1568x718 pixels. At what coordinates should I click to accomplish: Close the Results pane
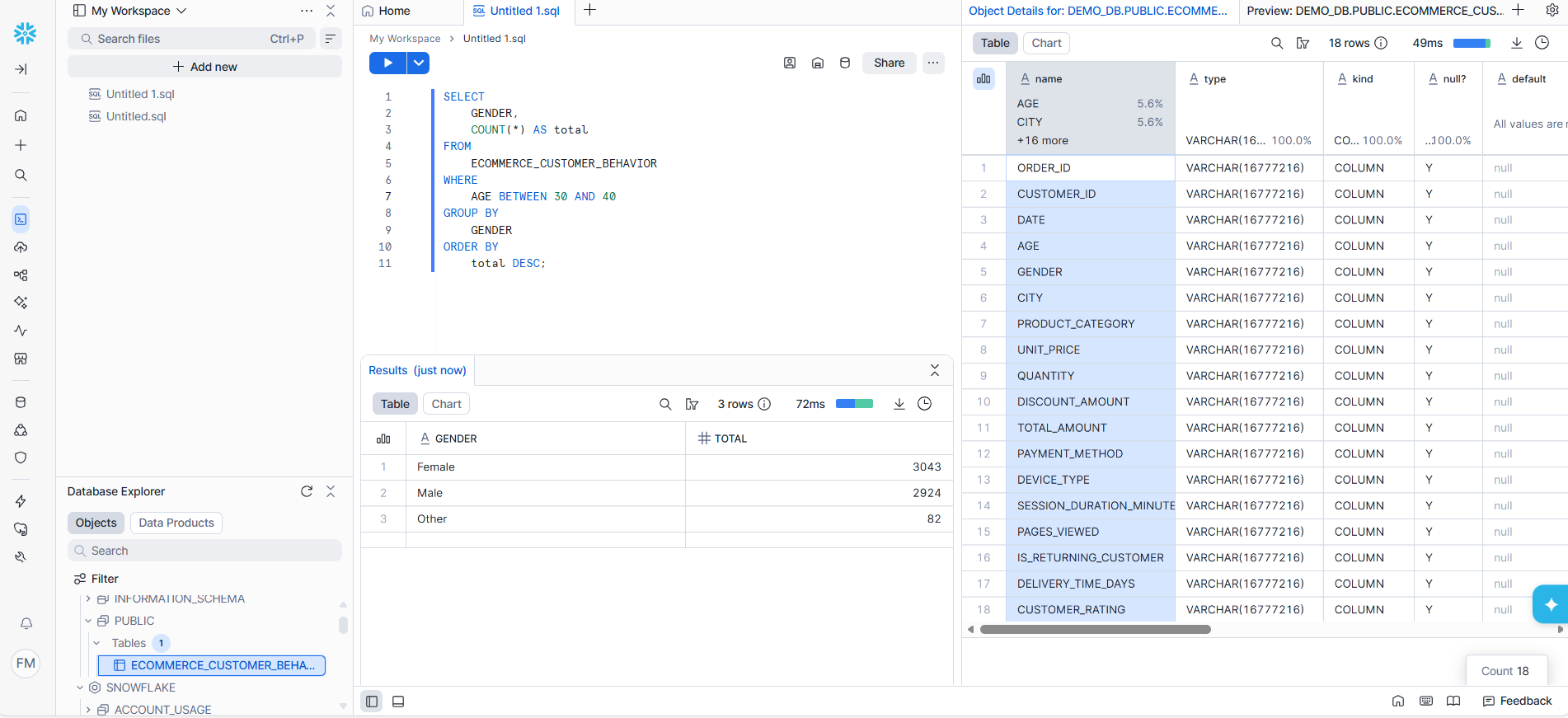click(935, 370)
